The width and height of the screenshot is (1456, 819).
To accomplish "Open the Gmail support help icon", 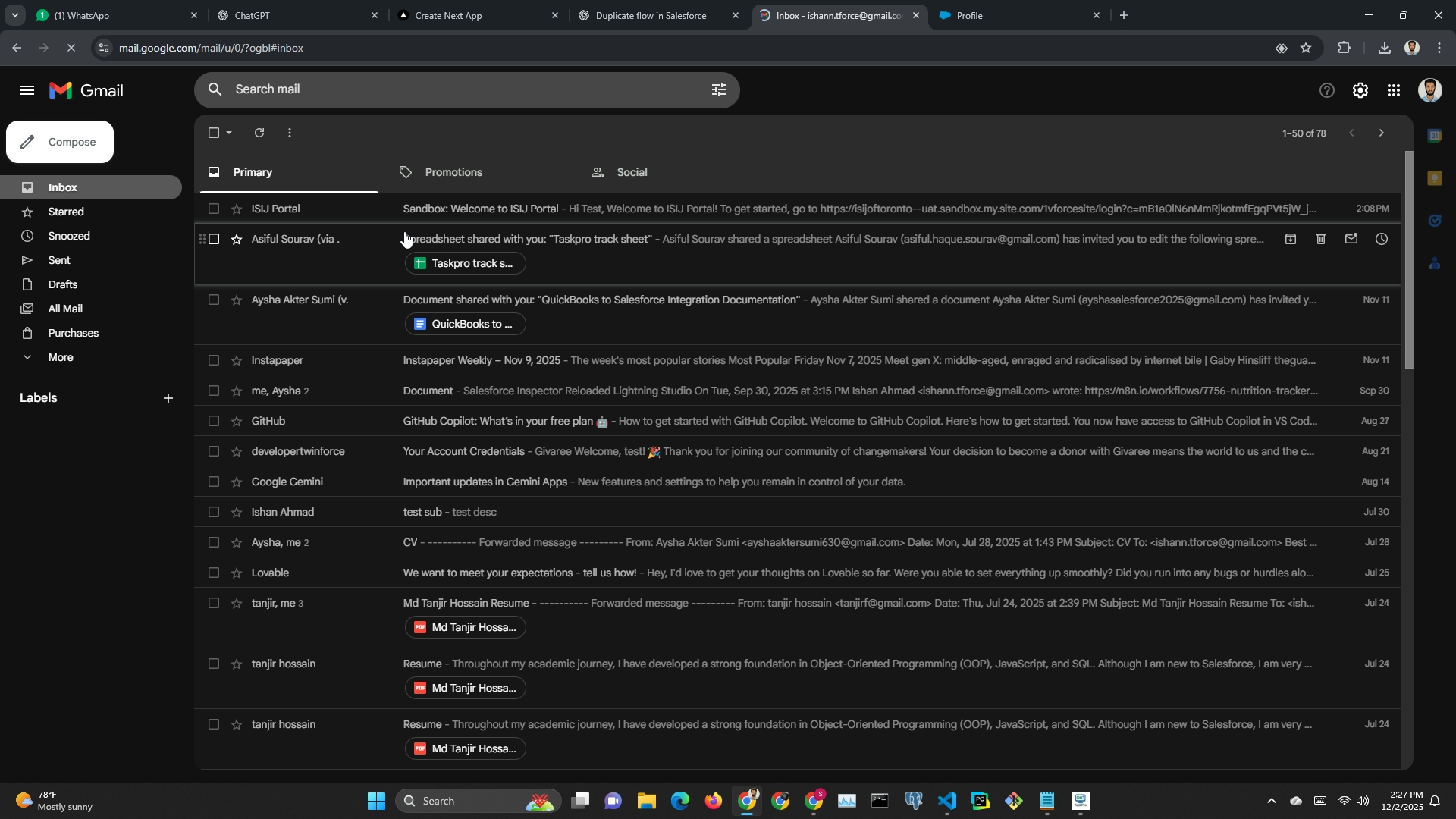I will coord(1326,91).
